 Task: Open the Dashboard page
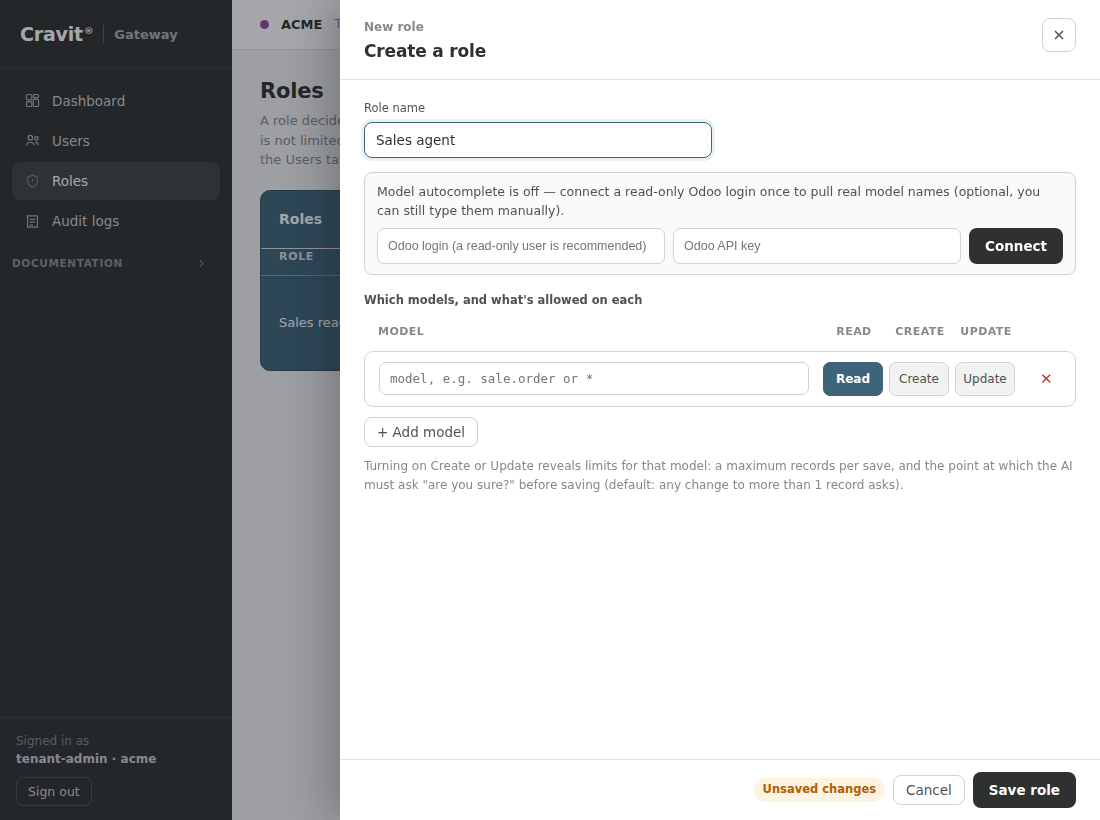pos(116,101)
